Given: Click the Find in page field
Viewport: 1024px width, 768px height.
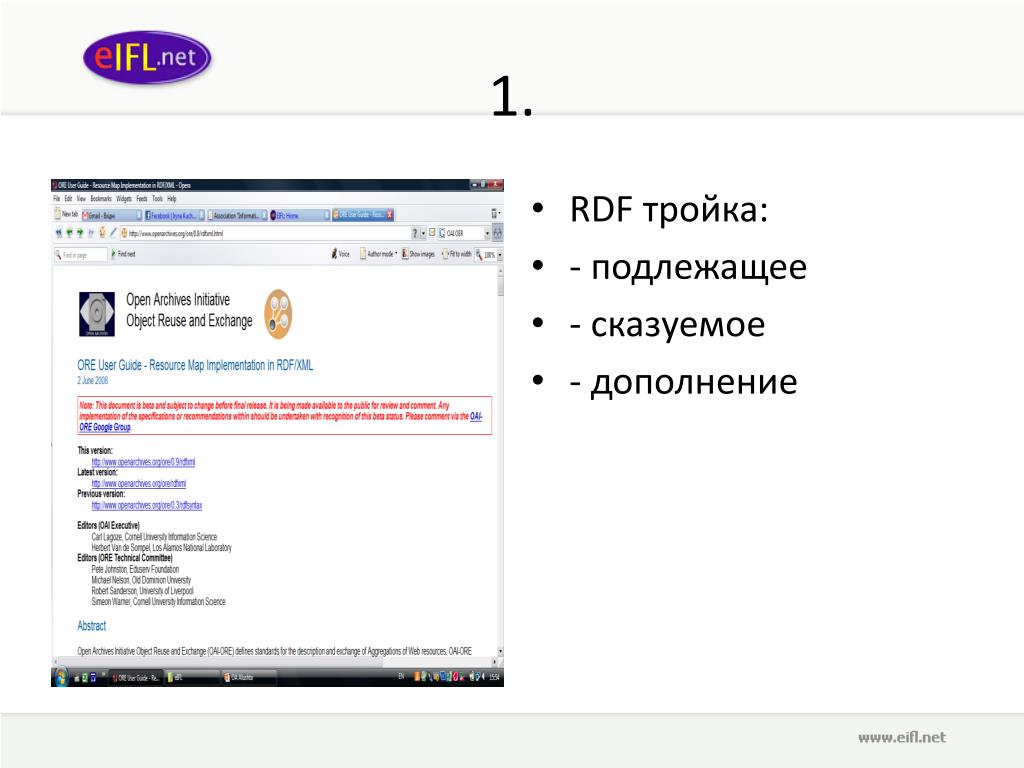Looking at the screenshot, I should [x=80, y=255].
